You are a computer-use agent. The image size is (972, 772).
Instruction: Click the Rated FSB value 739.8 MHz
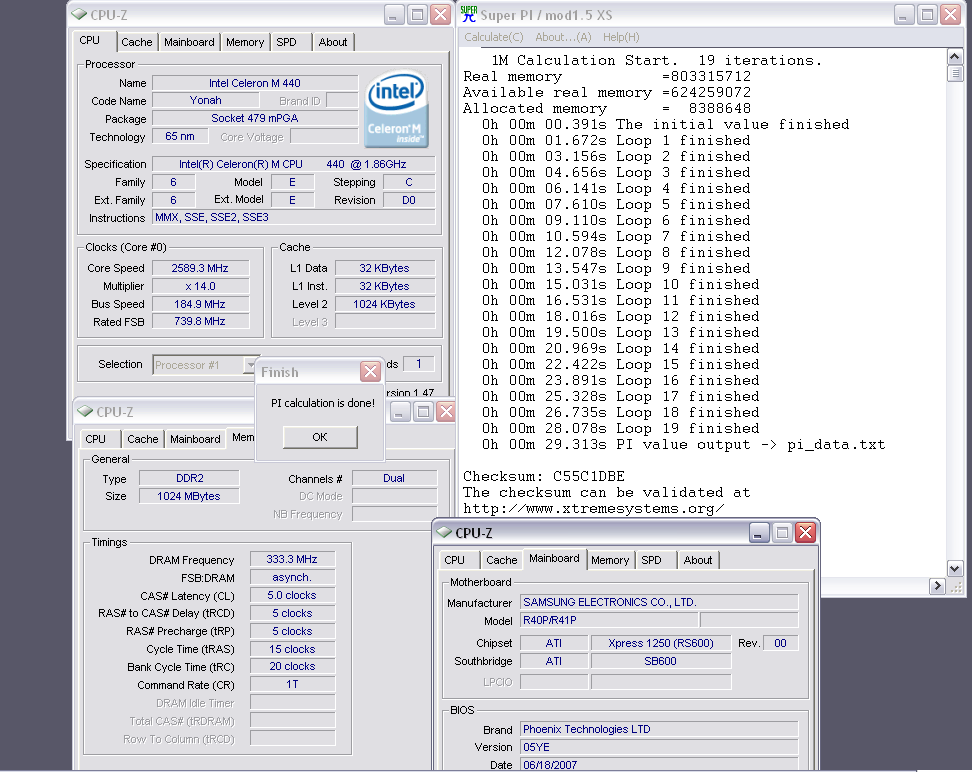200,321
